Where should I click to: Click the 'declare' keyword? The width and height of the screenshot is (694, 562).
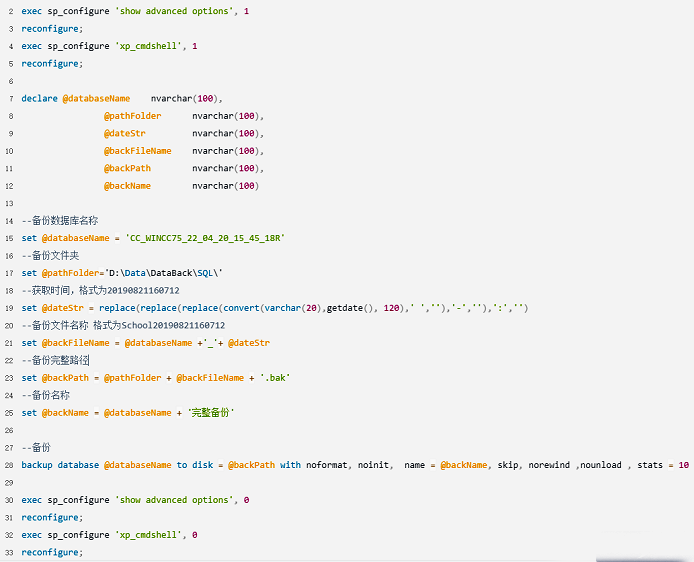click(40, 98)
